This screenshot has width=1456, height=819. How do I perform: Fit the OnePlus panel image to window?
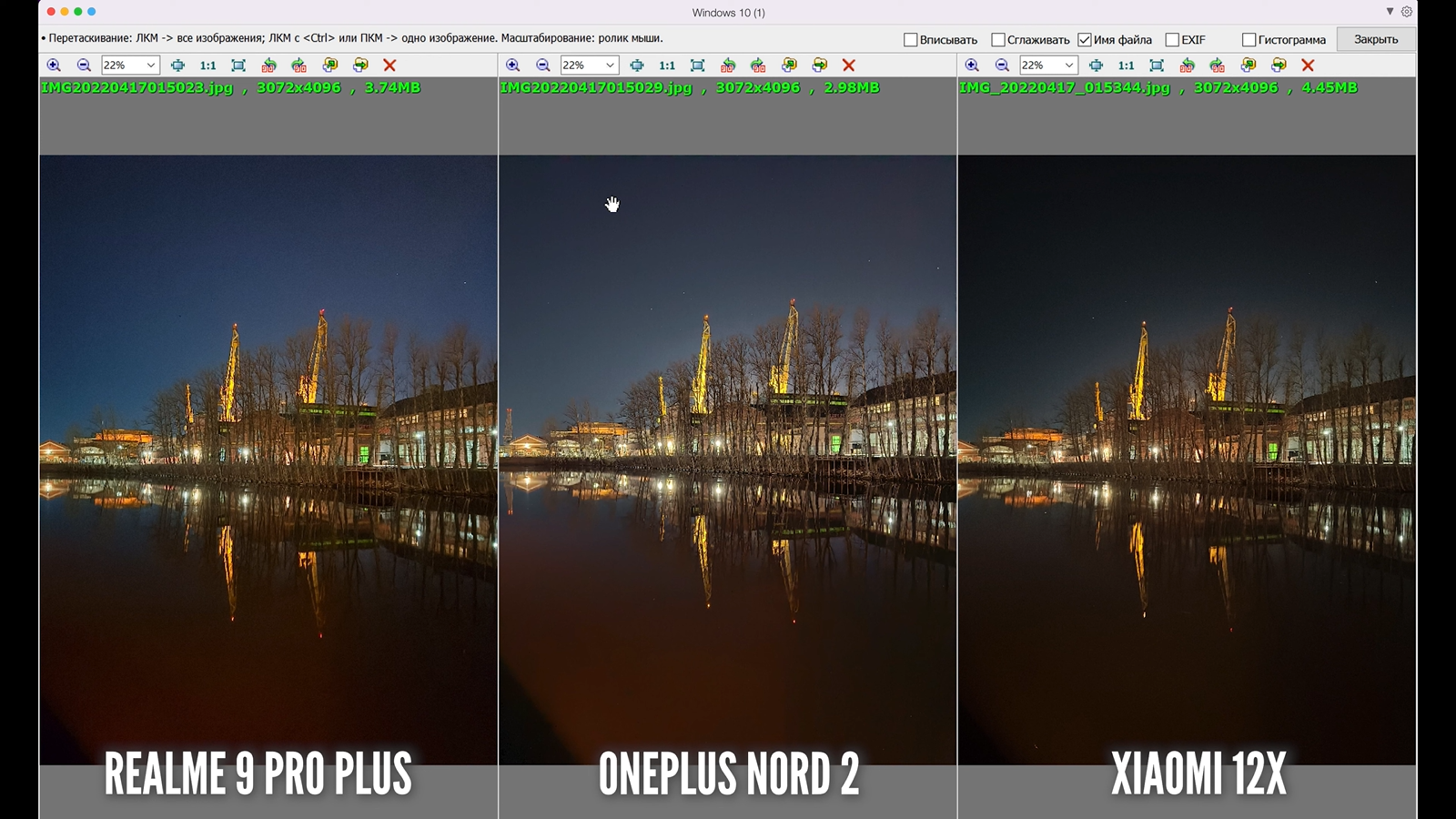click(x=697, y=66)
